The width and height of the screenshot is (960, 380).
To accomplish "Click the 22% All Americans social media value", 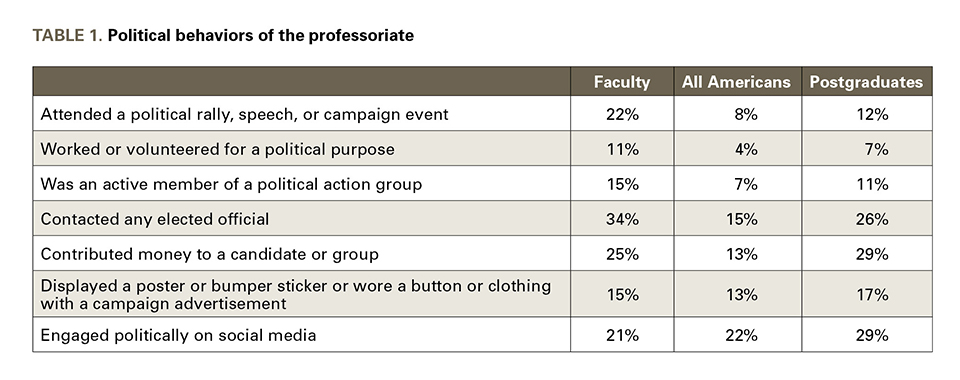I will tap(741, 335).
